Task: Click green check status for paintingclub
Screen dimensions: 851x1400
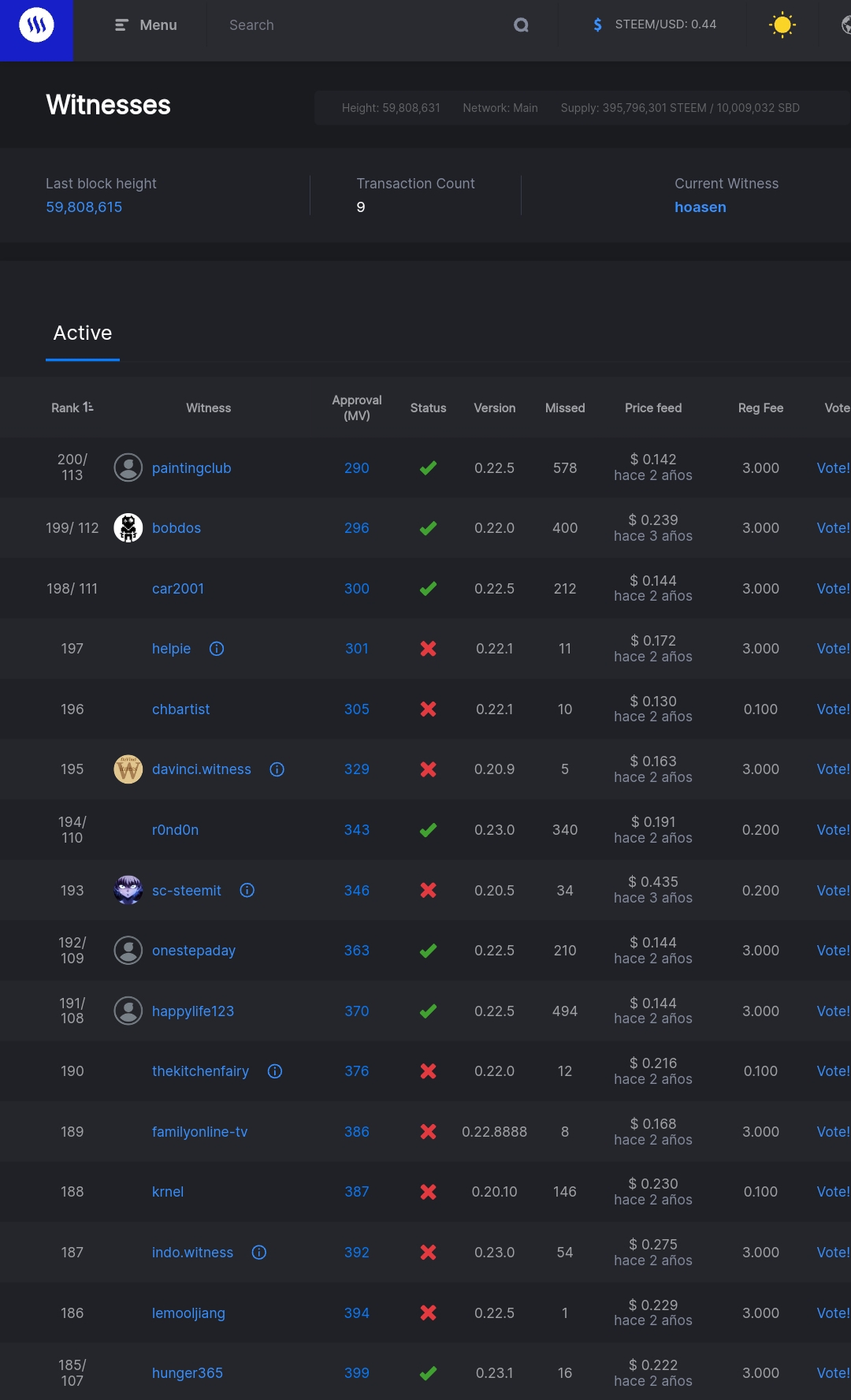Action: point(428,468)
